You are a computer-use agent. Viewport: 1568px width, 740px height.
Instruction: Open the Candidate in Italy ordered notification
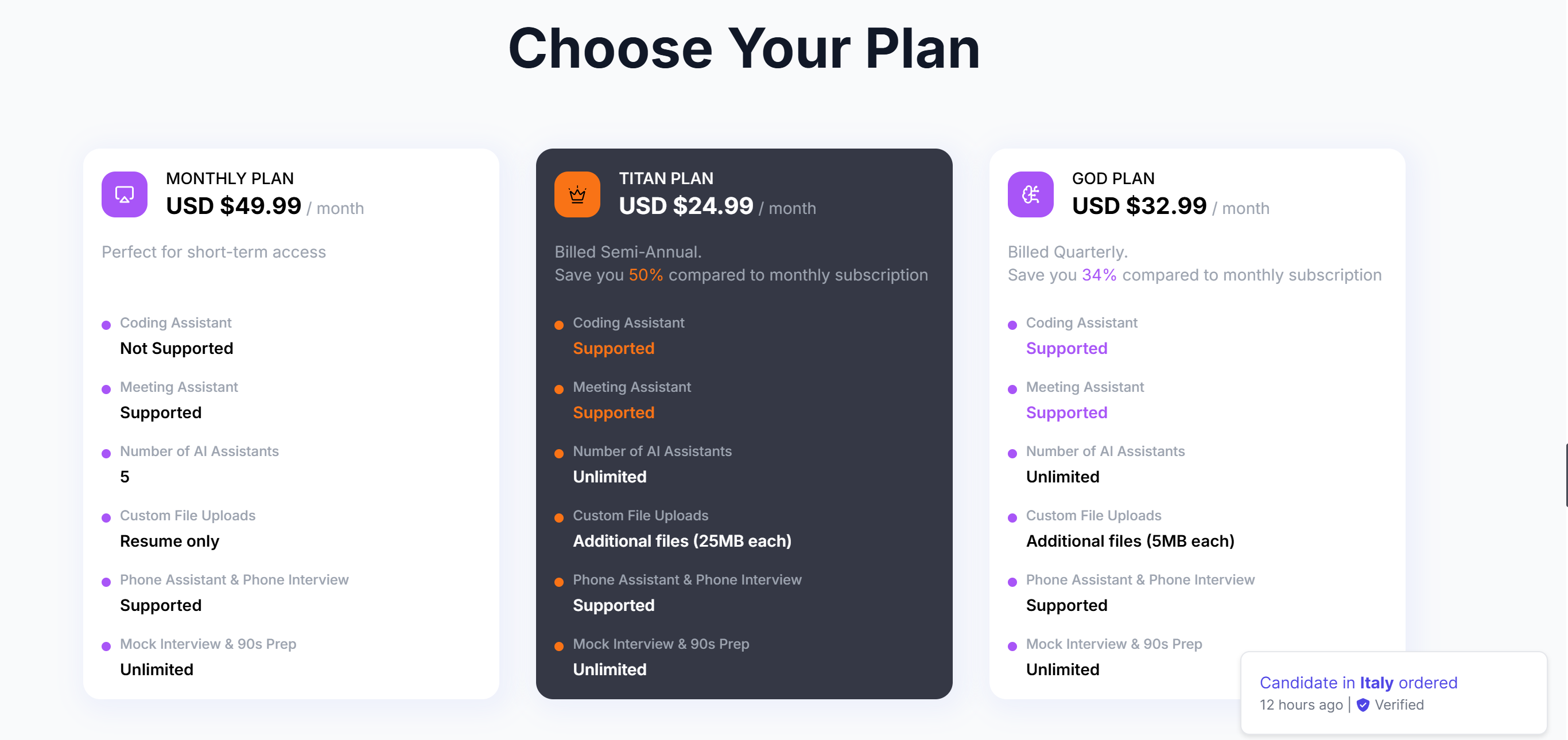[1358, 683]
